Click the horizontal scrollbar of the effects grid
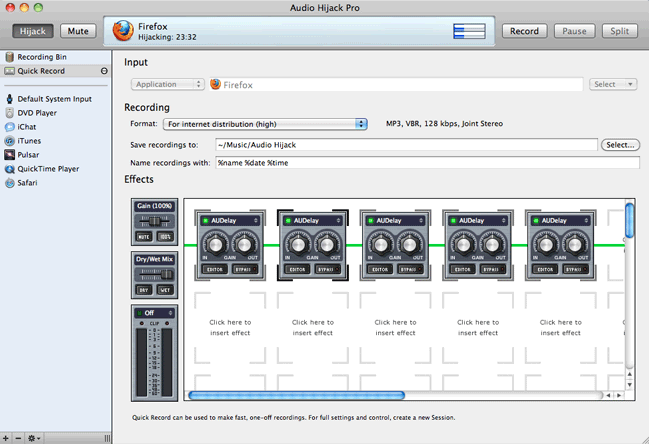 [x=296, y=395]
